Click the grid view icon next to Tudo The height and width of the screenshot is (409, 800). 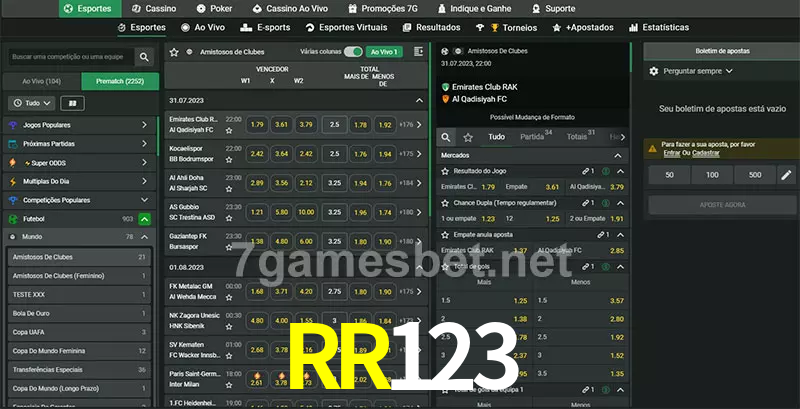tap(72, 104)
